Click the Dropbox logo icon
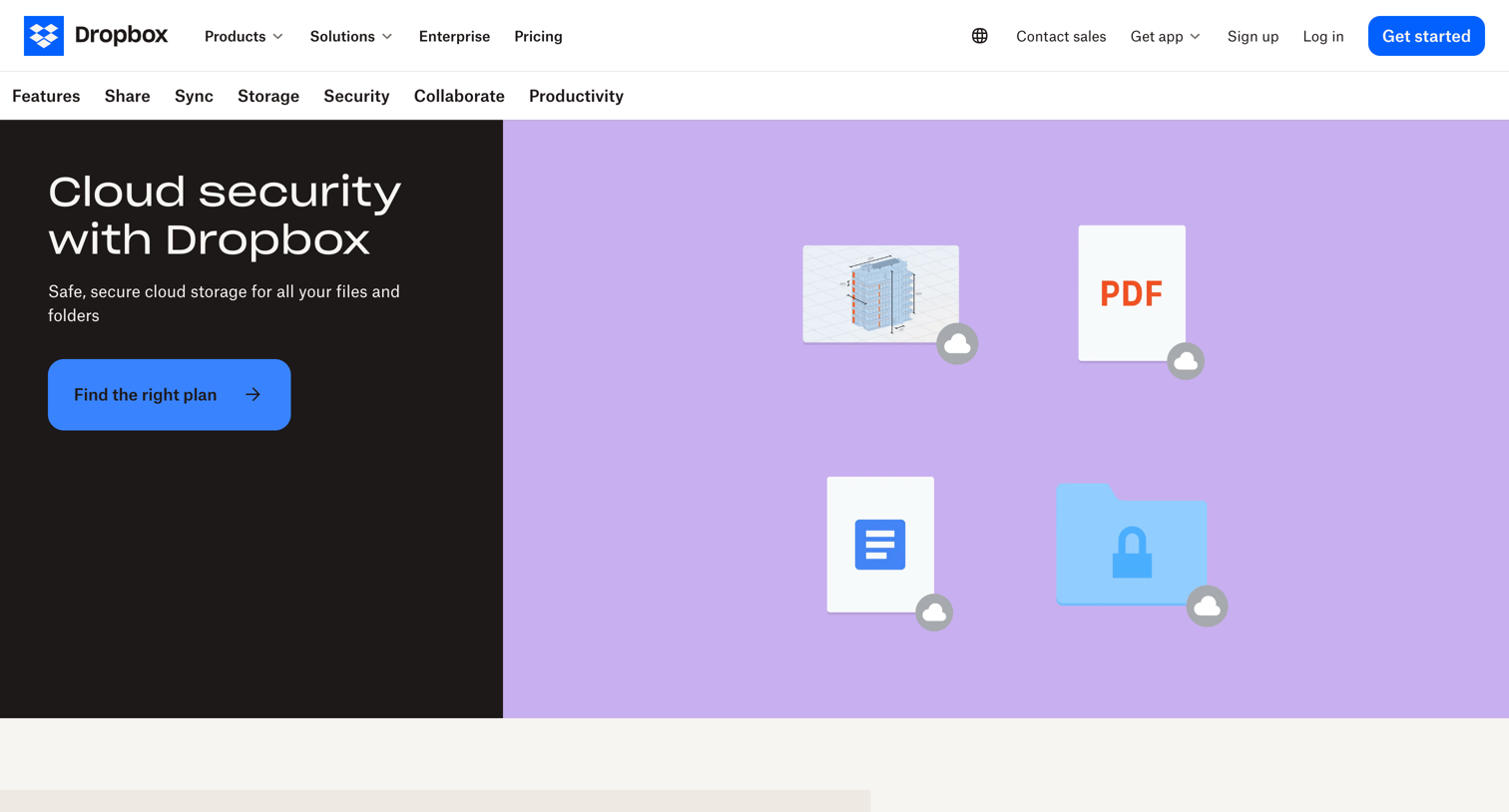 point(44,36)
